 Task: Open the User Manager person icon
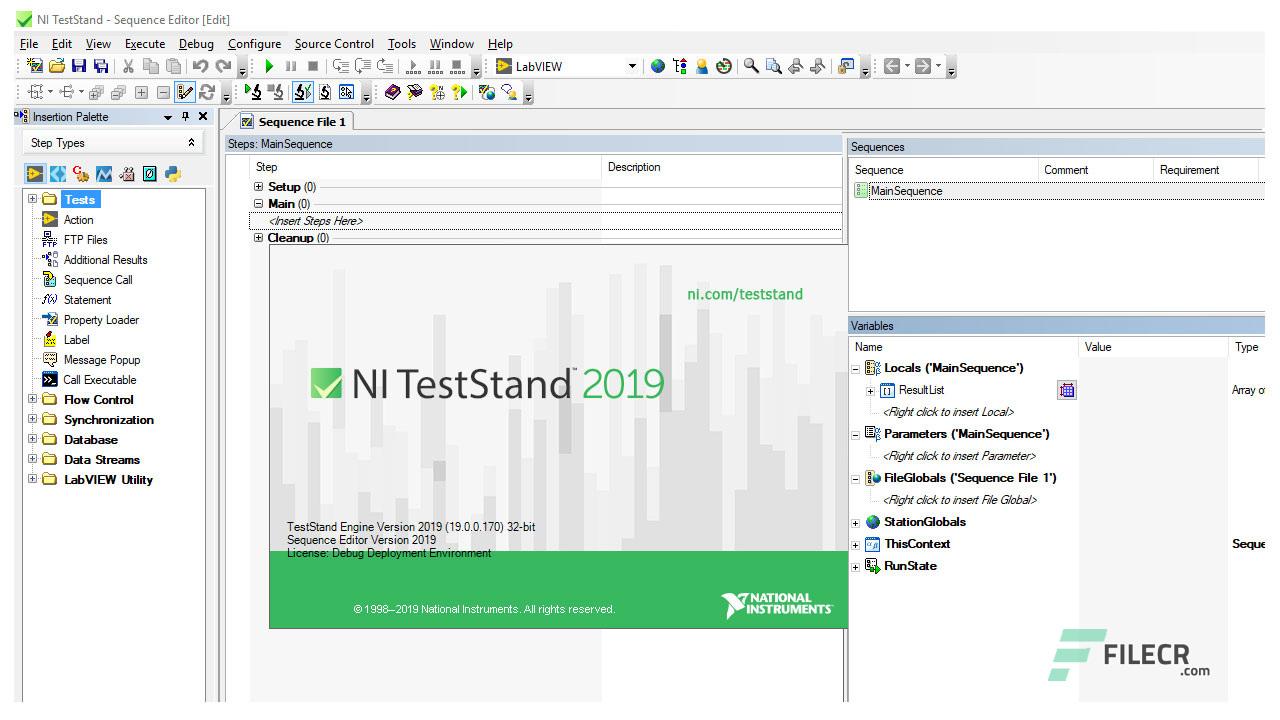tap(702, 66)
